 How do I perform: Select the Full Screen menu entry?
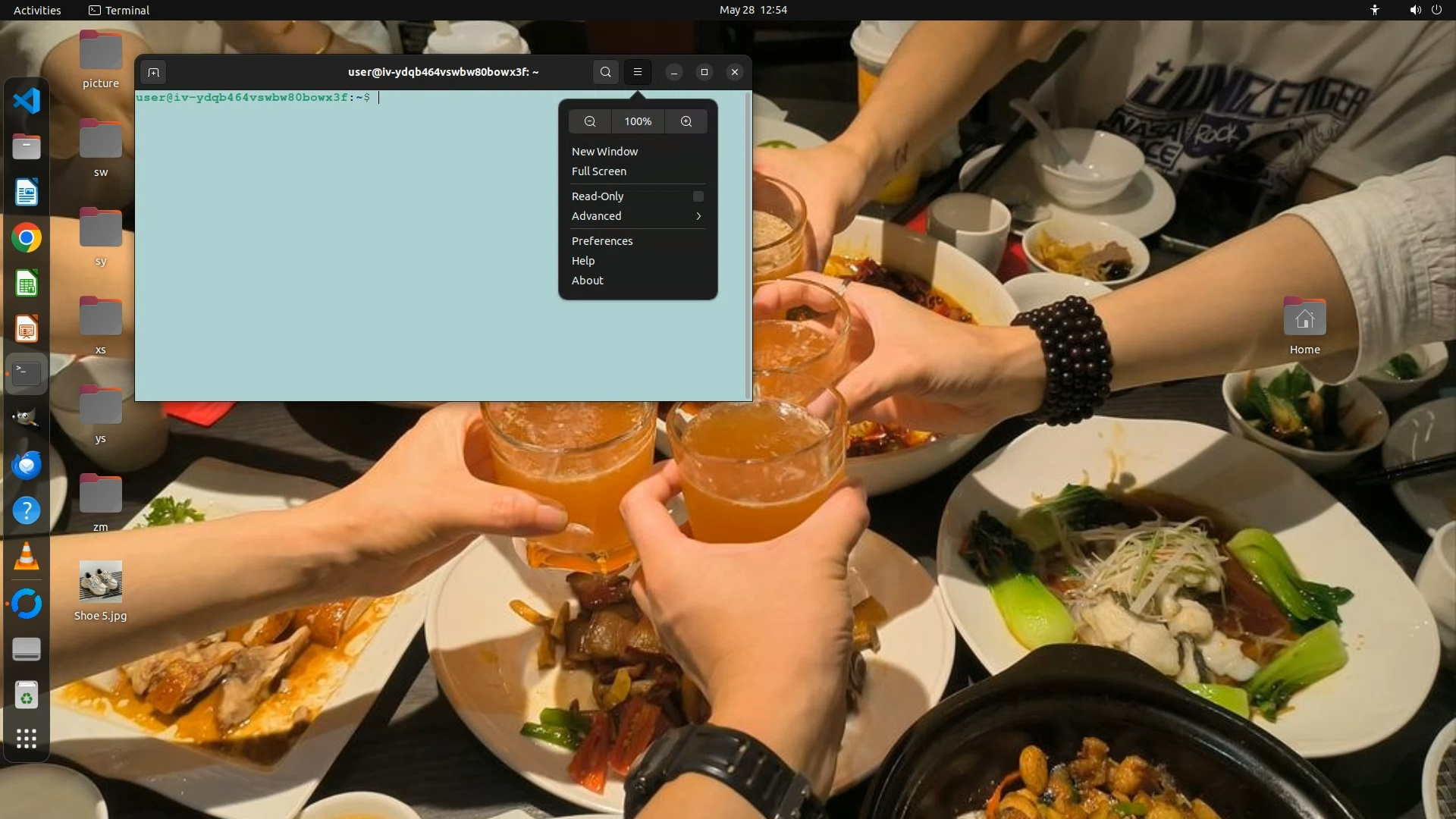click(x=598, y=171)
